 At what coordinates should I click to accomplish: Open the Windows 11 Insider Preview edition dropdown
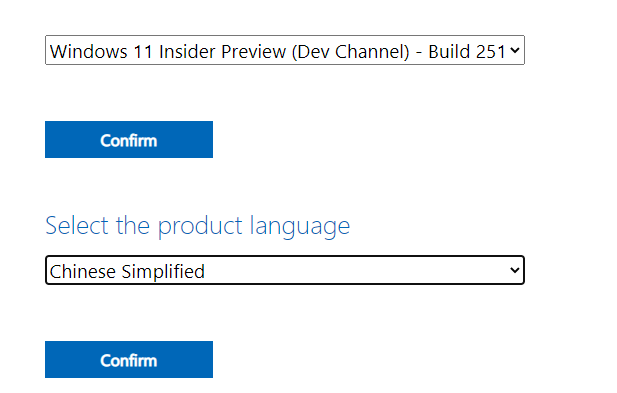(284, 50)
